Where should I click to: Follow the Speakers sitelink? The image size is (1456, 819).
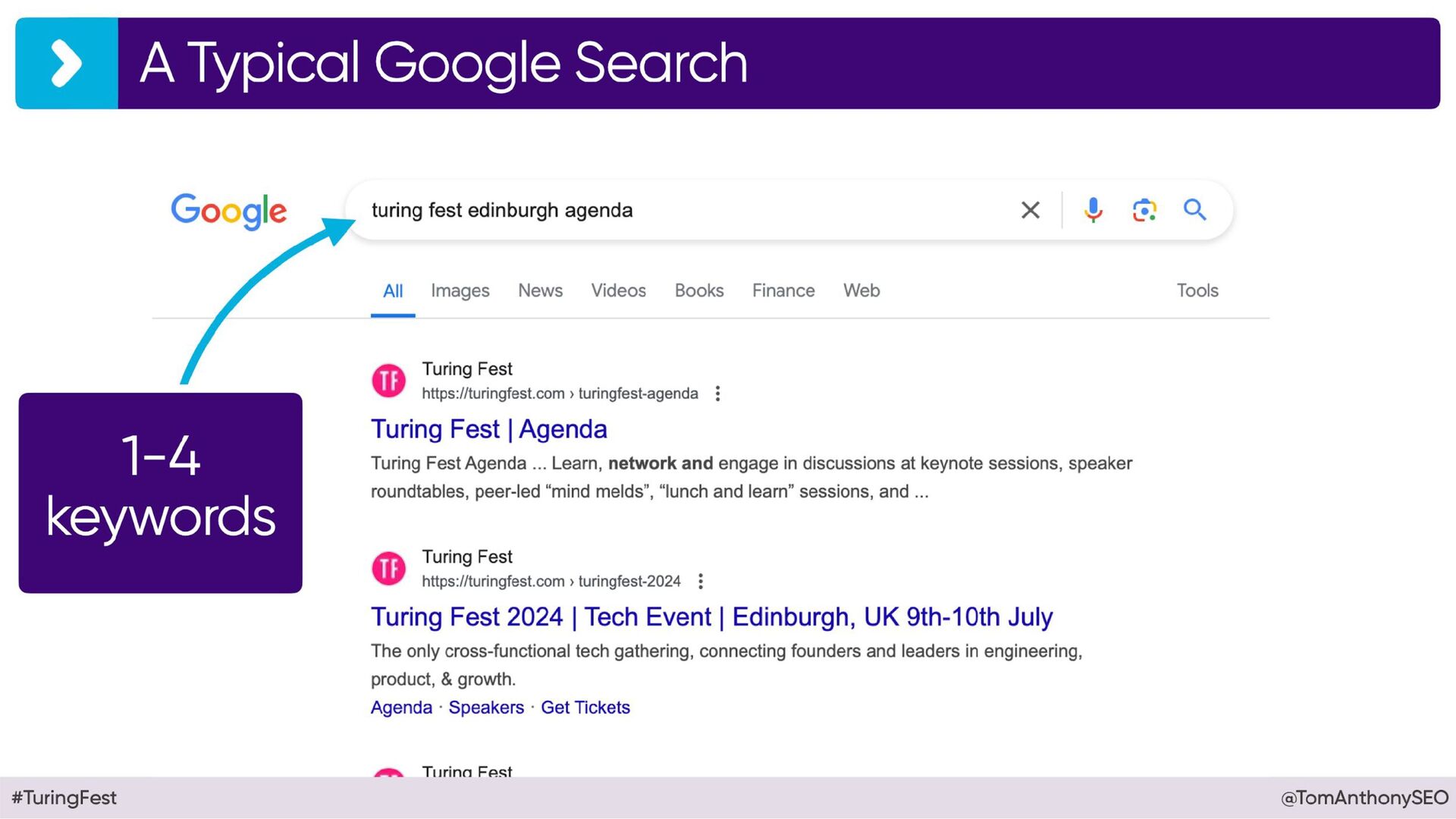click(486, 708)
